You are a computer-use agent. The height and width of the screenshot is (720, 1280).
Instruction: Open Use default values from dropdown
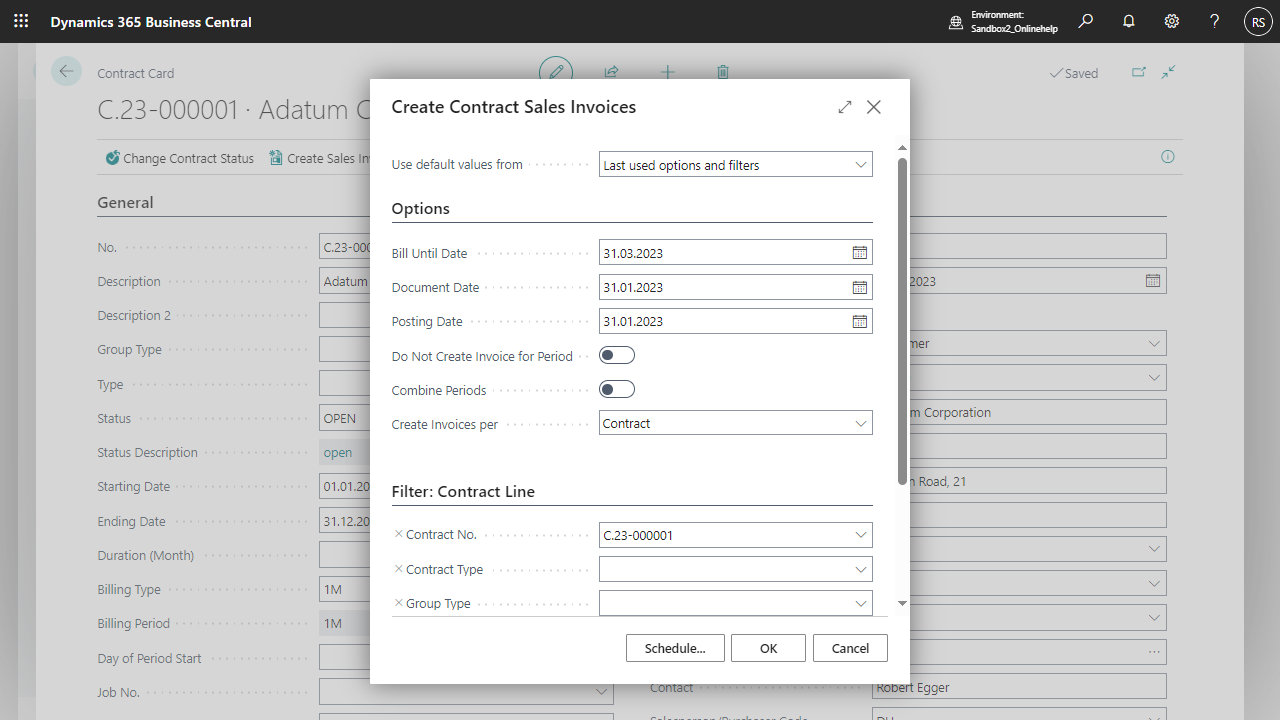[861, 165]
